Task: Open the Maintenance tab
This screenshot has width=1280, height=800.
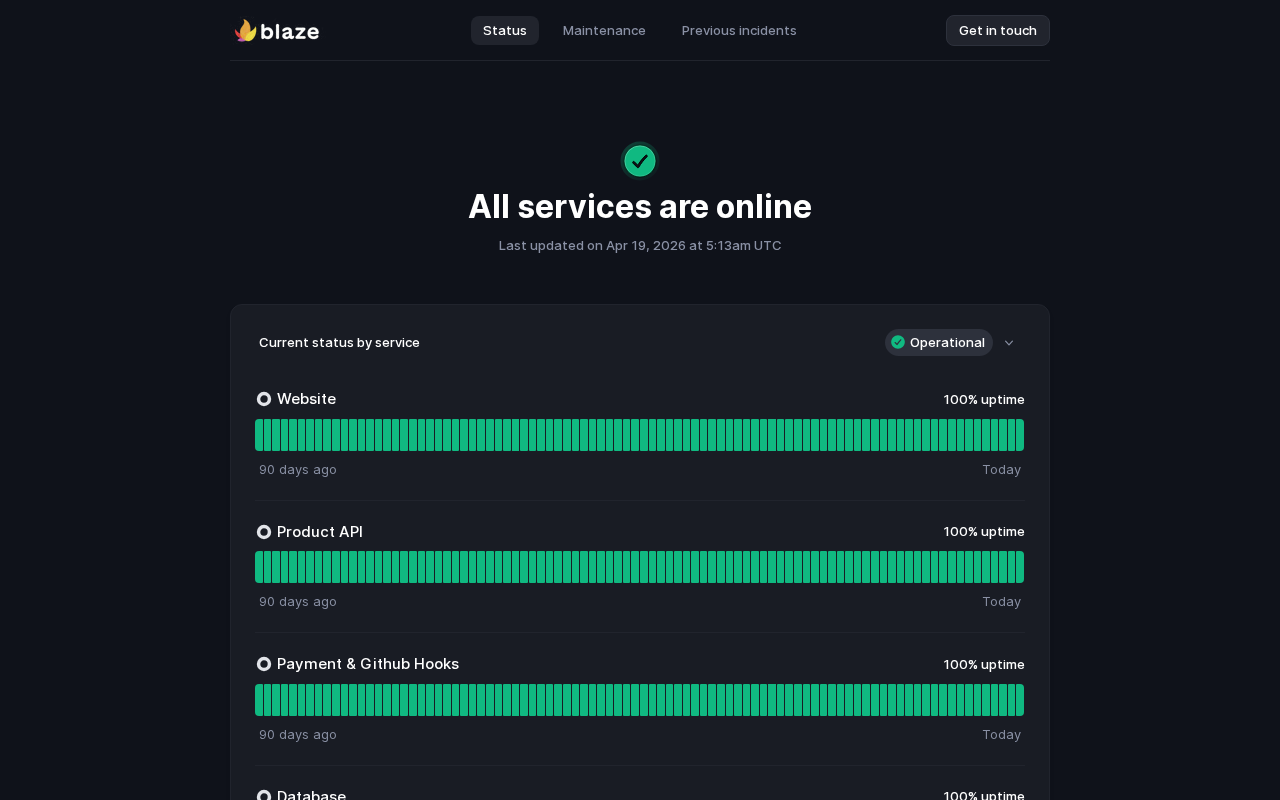Action: coord(604,30)
